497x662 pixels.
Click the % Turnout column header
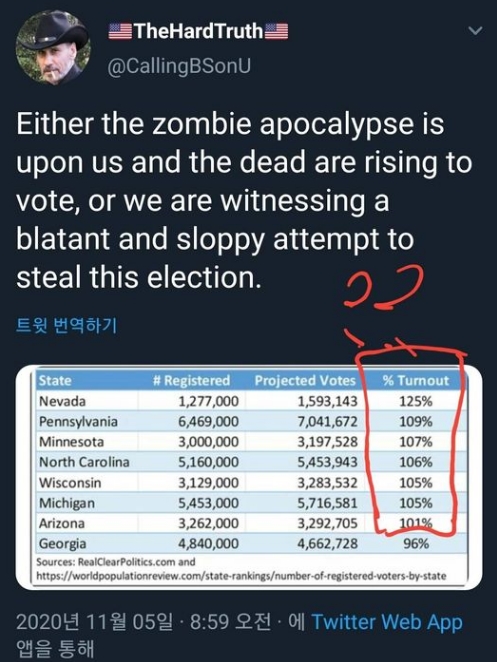(416, 380)
